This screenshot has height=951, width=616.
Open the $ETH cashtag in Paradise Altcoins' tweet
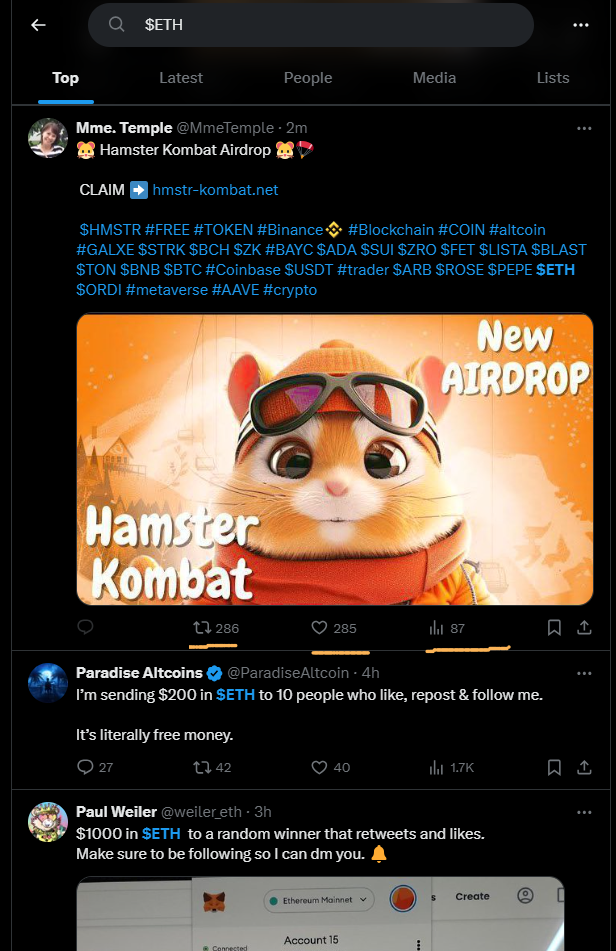[x=236, y=694]
